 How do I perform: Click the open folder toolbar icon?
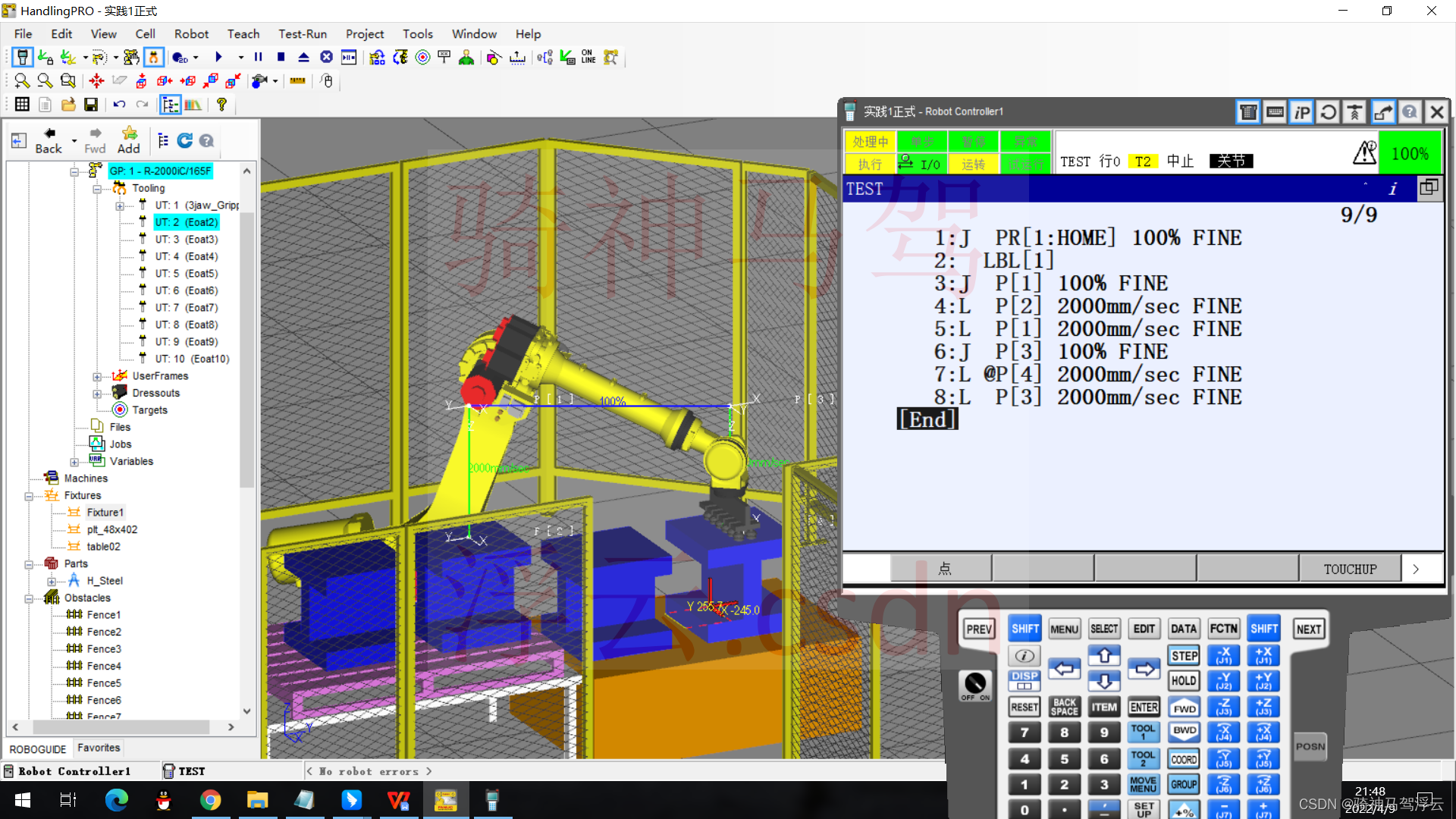[x=68, y=105]
